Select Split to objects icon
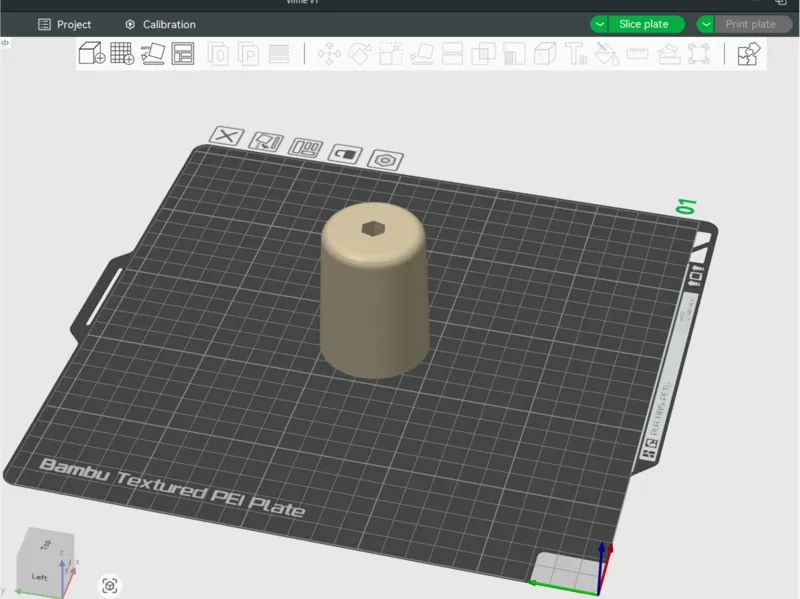 (218, 54)
